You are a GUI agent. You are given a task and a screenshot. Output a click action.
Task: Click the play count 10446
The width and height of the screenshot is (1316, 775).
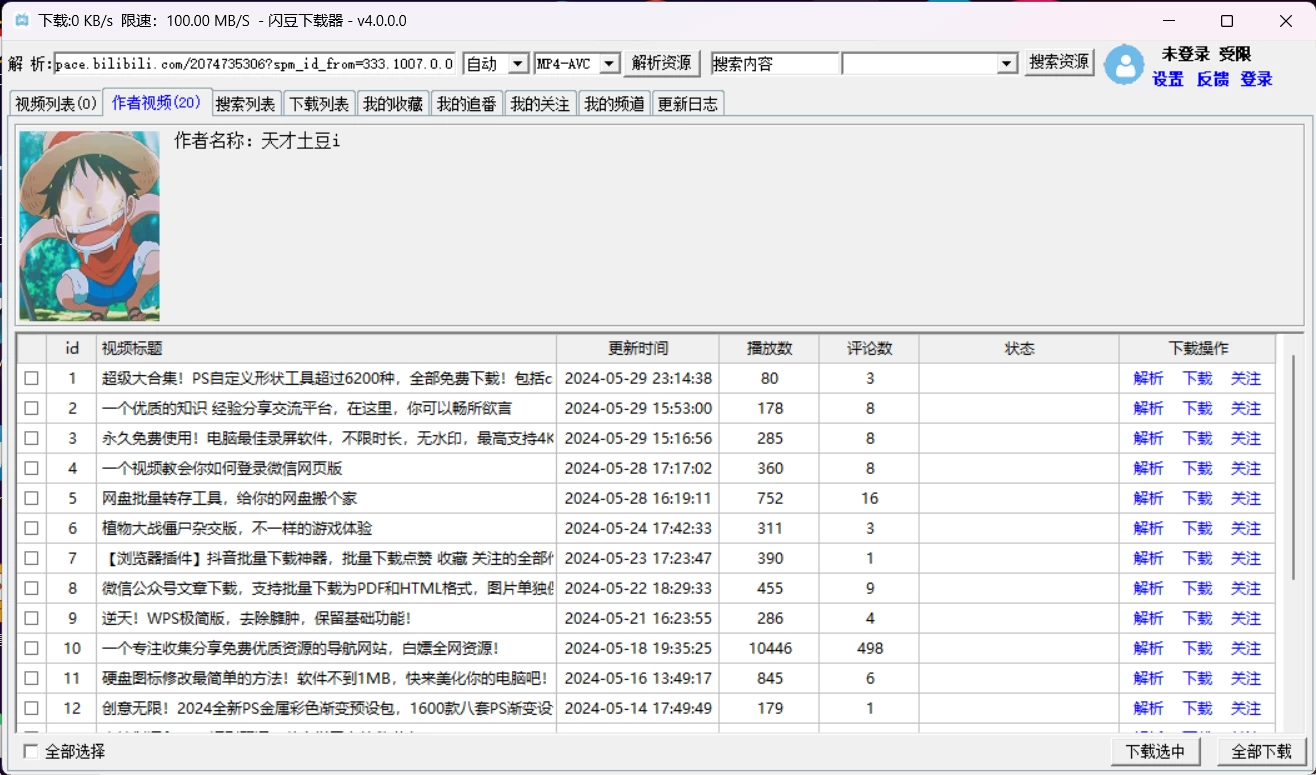(x=770, y=648)
